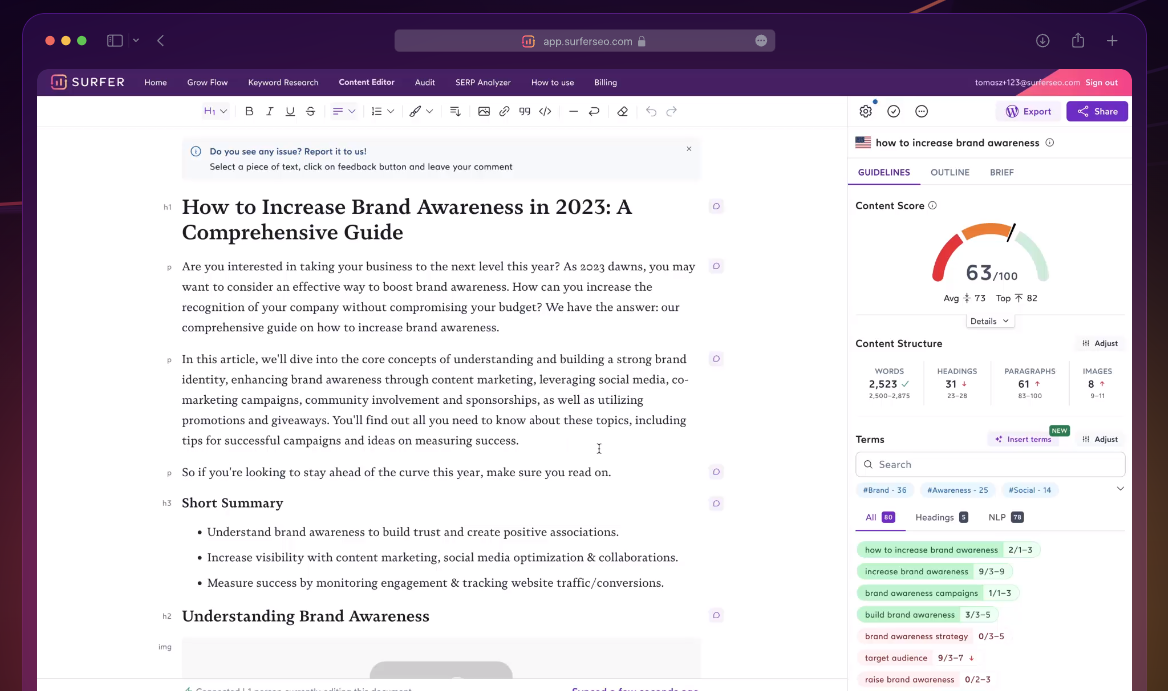Screen dimensions: 1168x691
Task: Select the GUIDELINES tab
Action: (x=884, y=172)
